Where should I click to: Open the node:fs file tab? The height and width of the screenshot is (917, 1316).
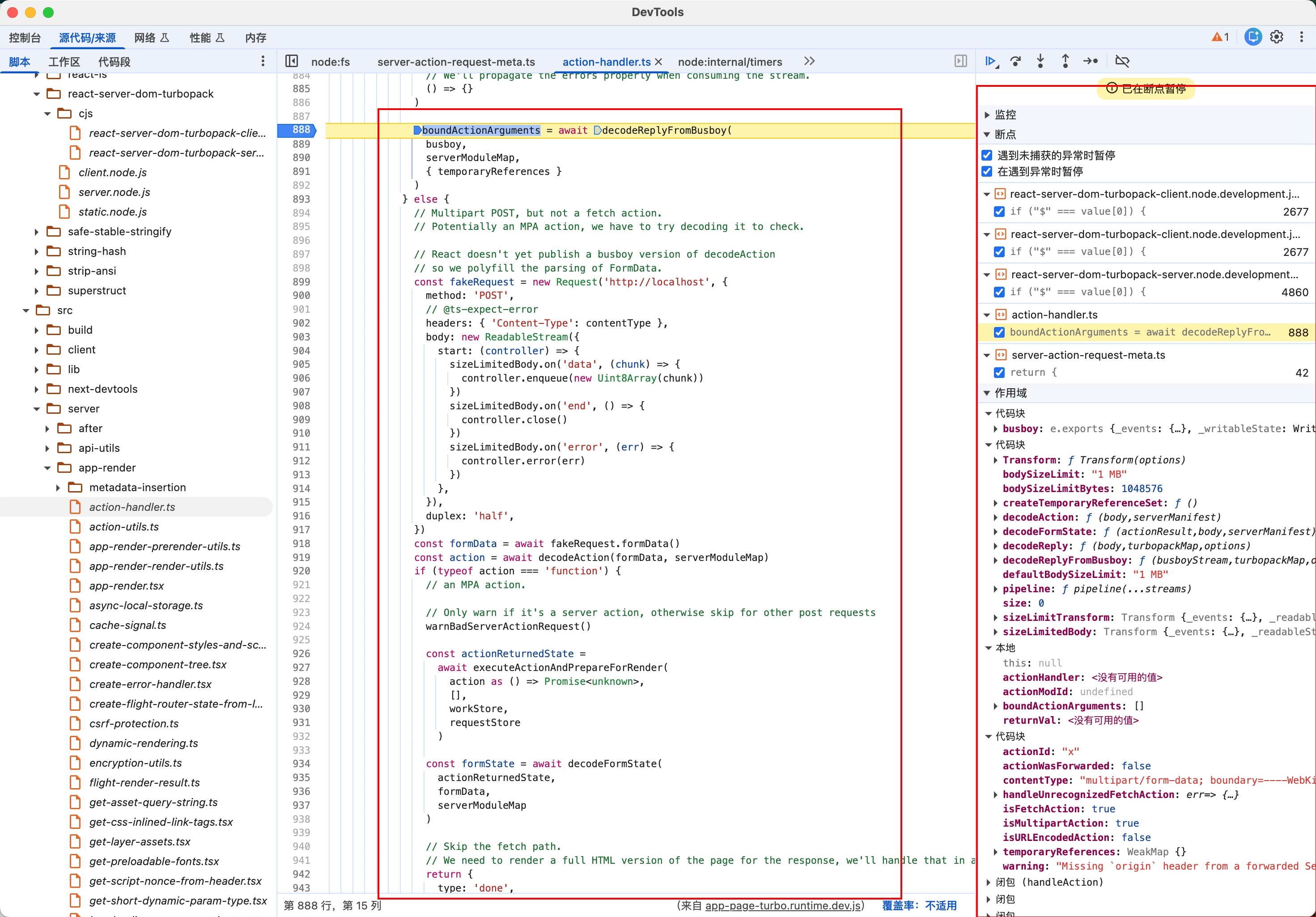point(330,62)
